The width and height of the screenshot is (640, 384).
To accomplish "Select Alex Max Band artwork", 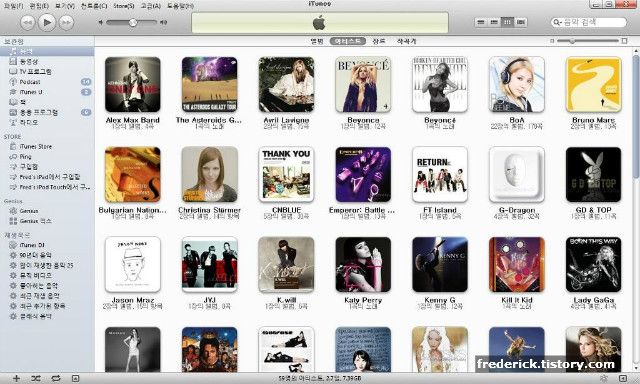I will click(133, 84).
